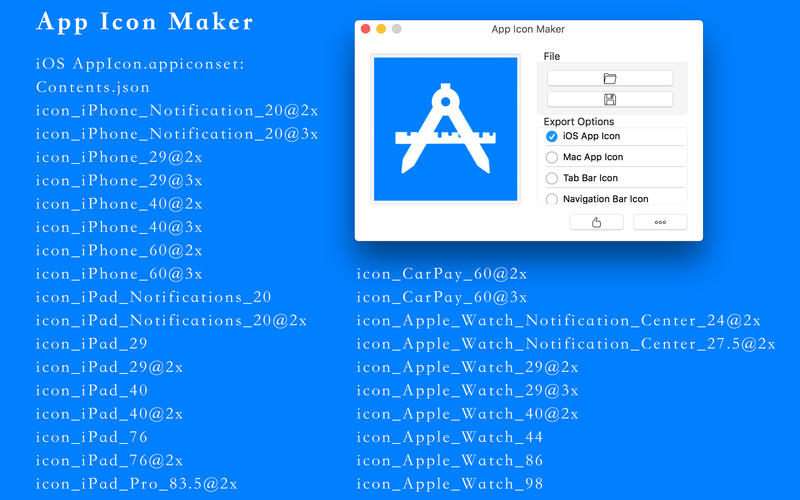Click icon_iPhone_29@3x text

click(119, 181)
